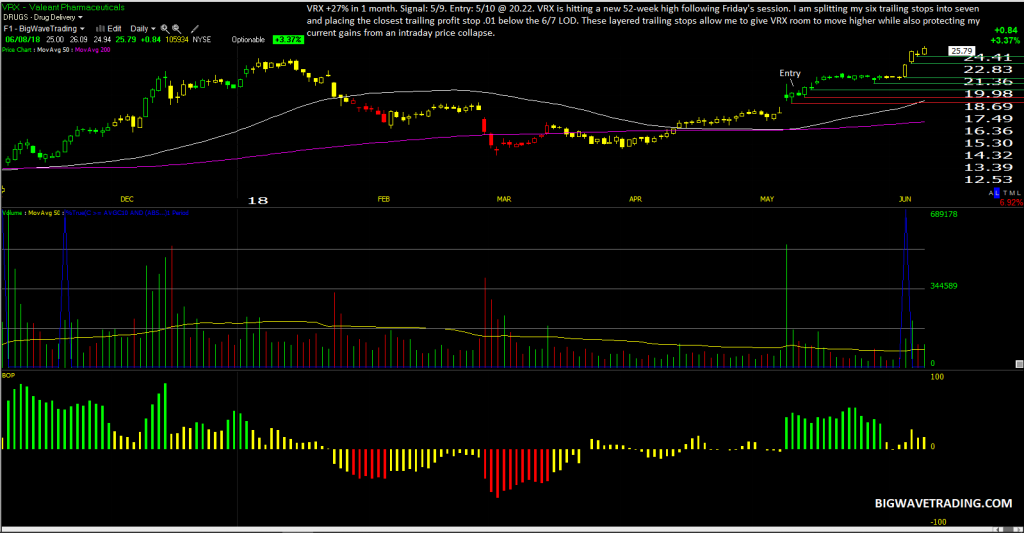
Task: Click the MAY label on time axis
Action: [x=767, y=199]
